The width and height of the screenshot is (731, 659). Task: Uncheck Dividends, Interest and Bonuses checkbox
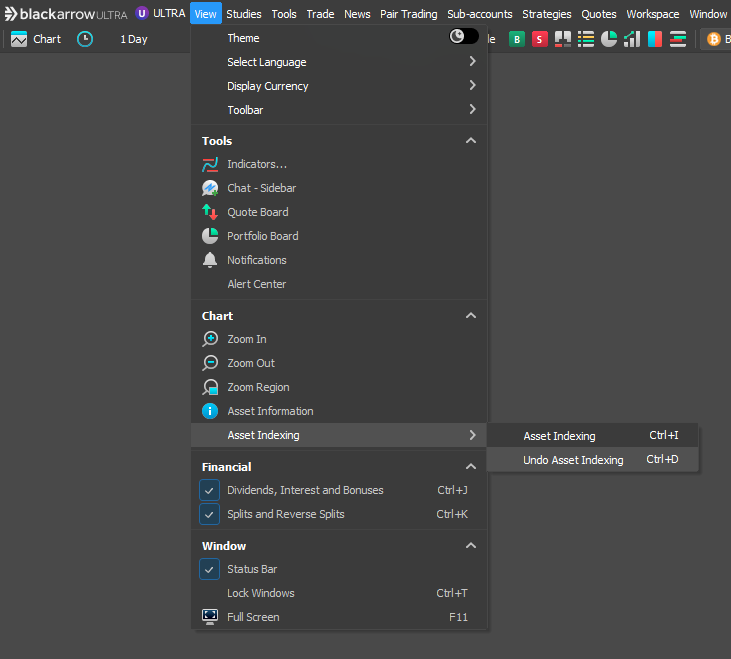pos(210,490)
